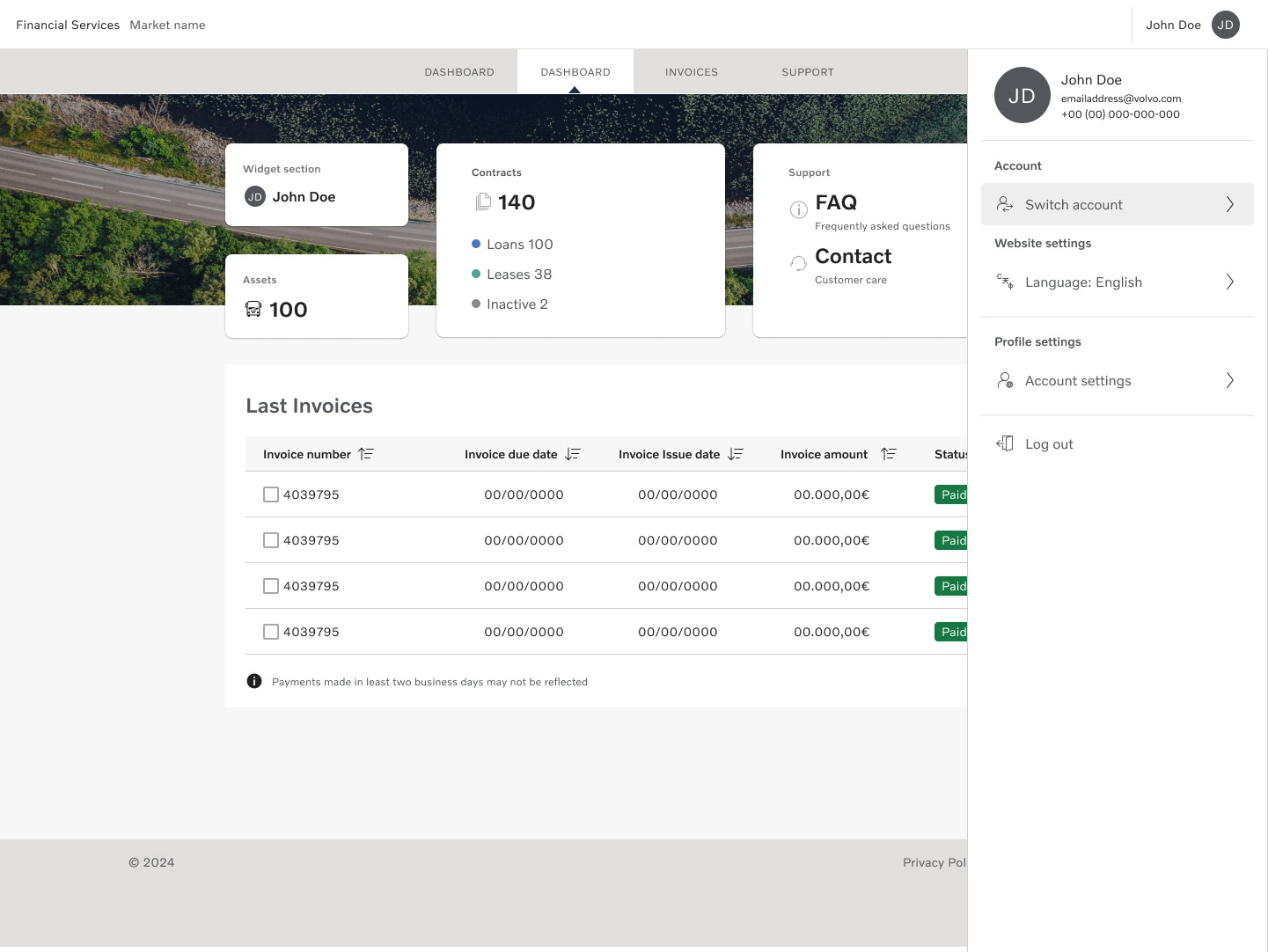
Task: Click the Status column header
Action: point(950,454)
